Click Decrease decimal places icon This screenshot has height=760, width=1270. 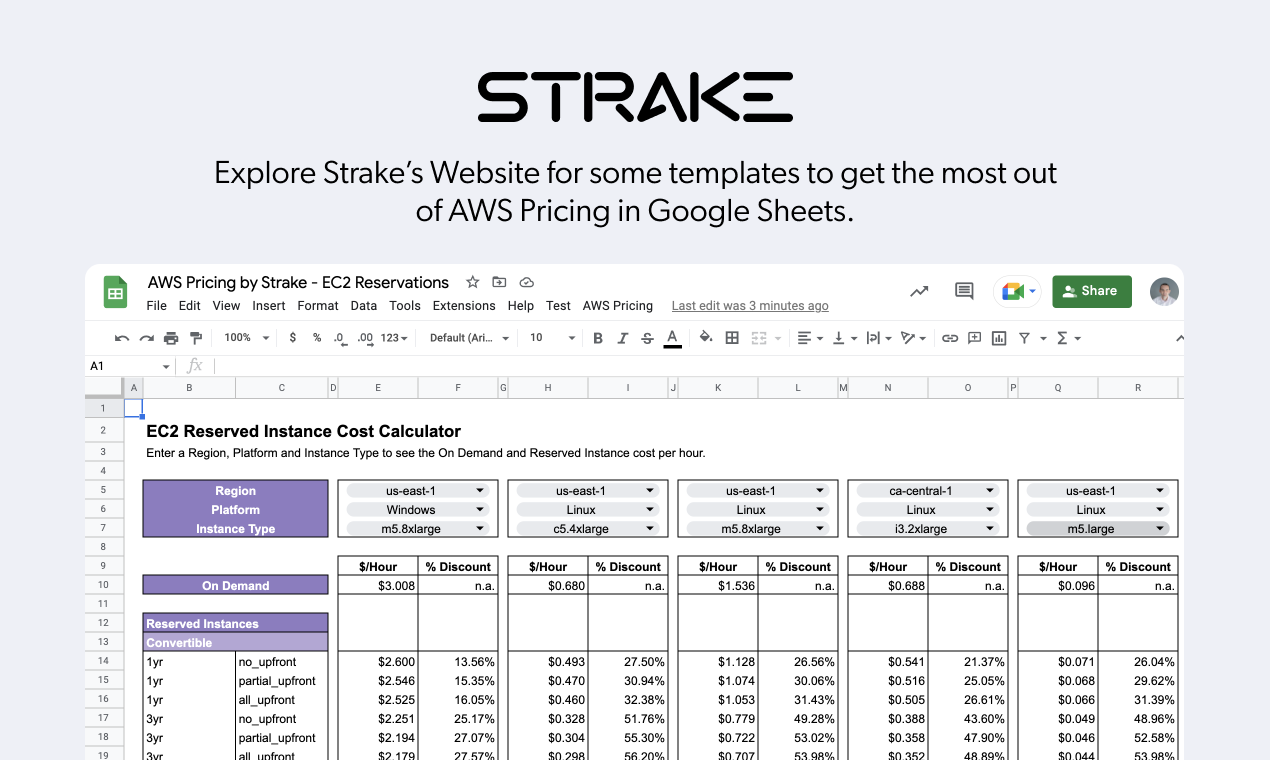[340, 338]
